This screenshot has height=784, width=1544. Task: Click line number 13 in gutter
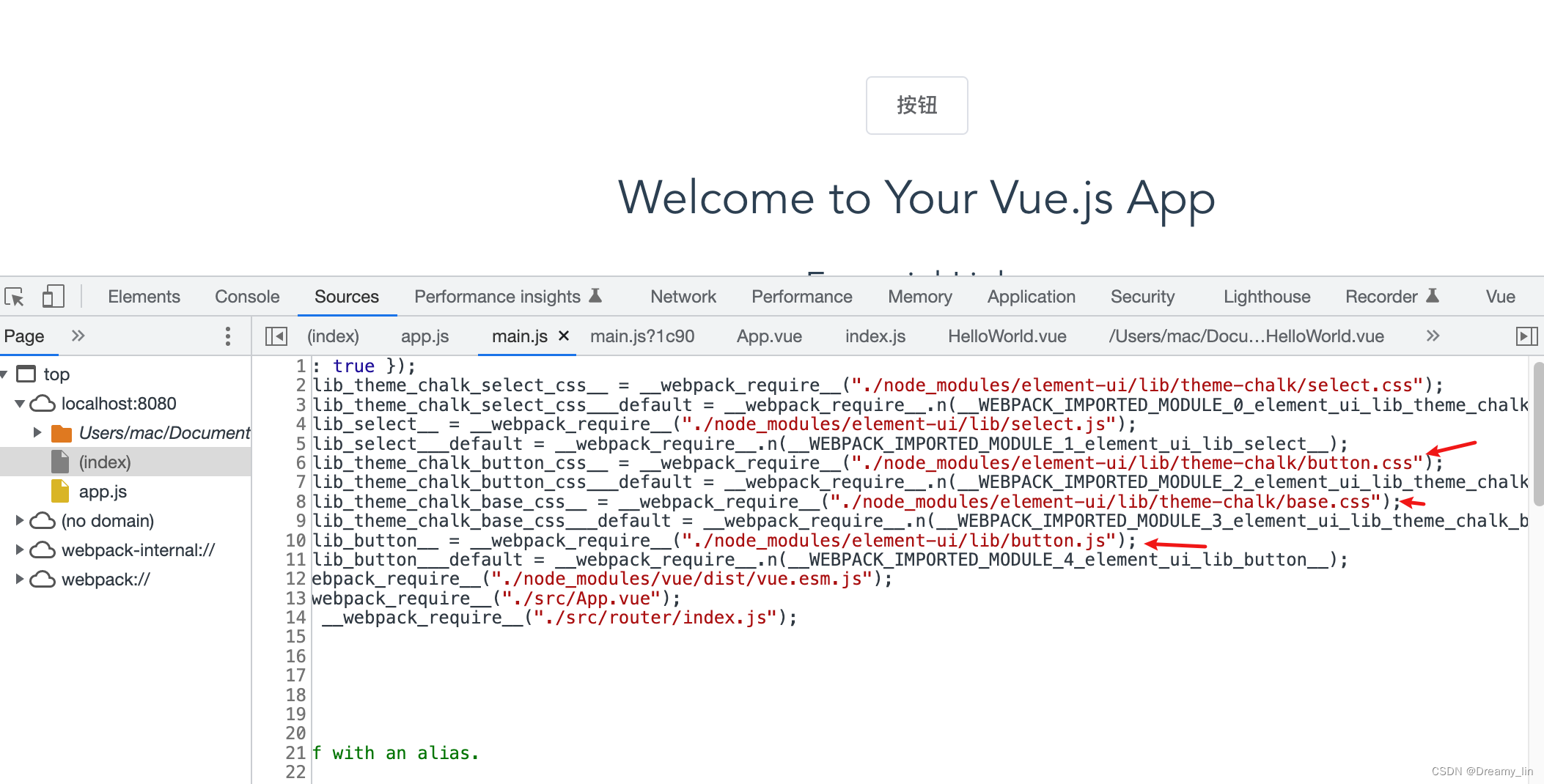(x=295, y=599)
